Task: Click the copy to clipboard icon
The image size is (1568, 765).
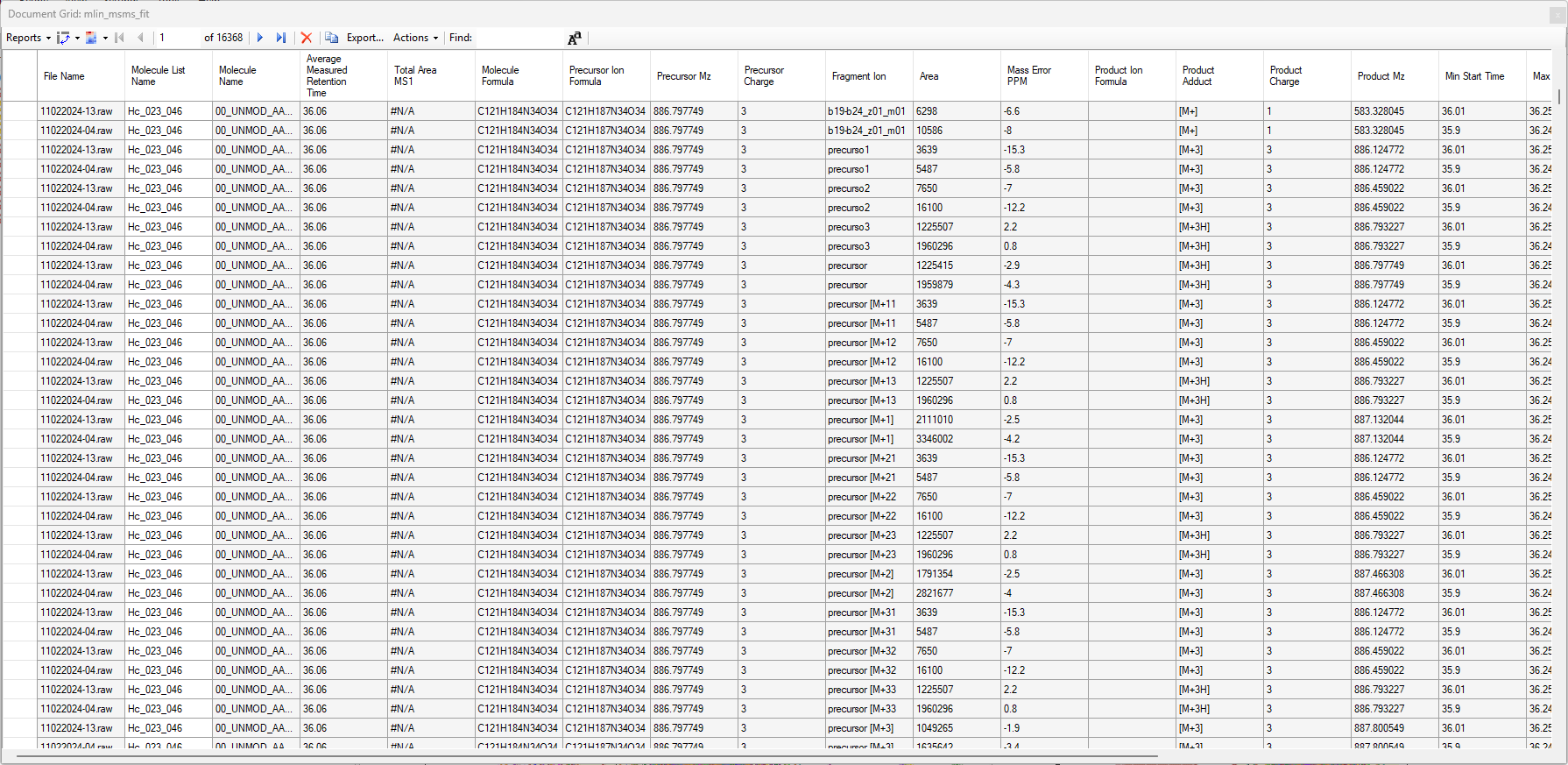Action: click(331, 38)
